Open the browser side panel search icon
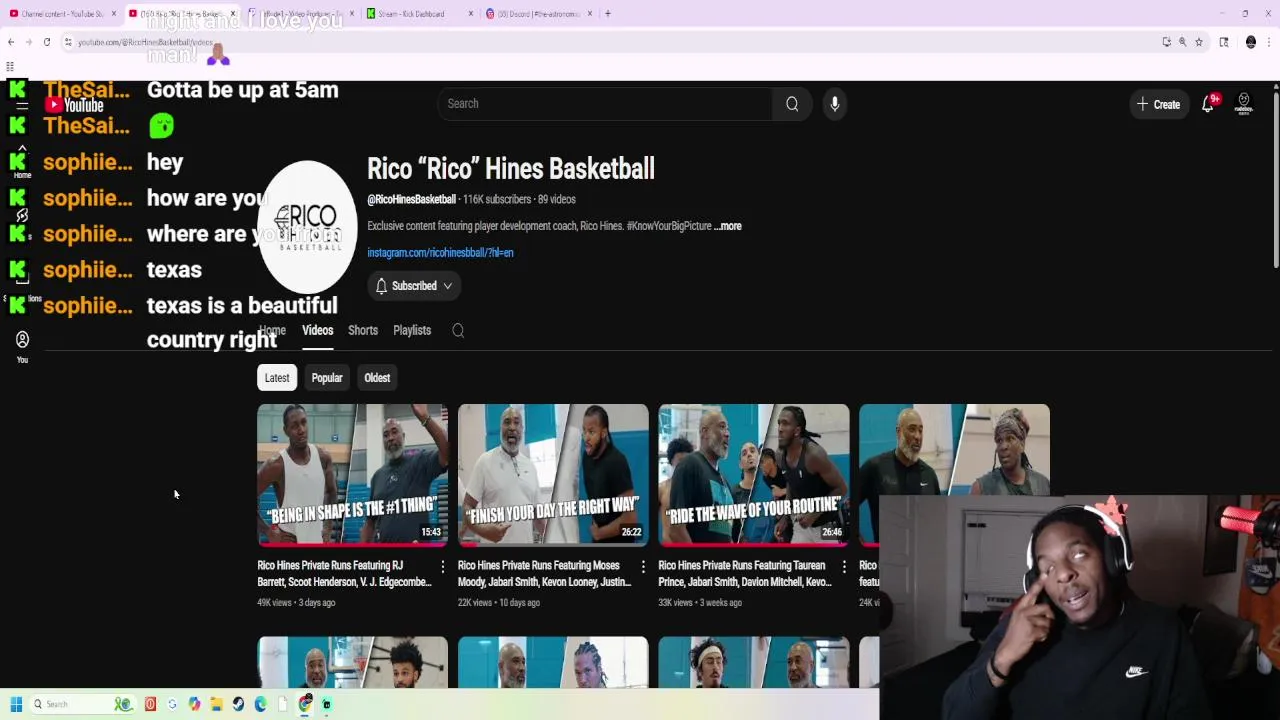 (1224, 42)
